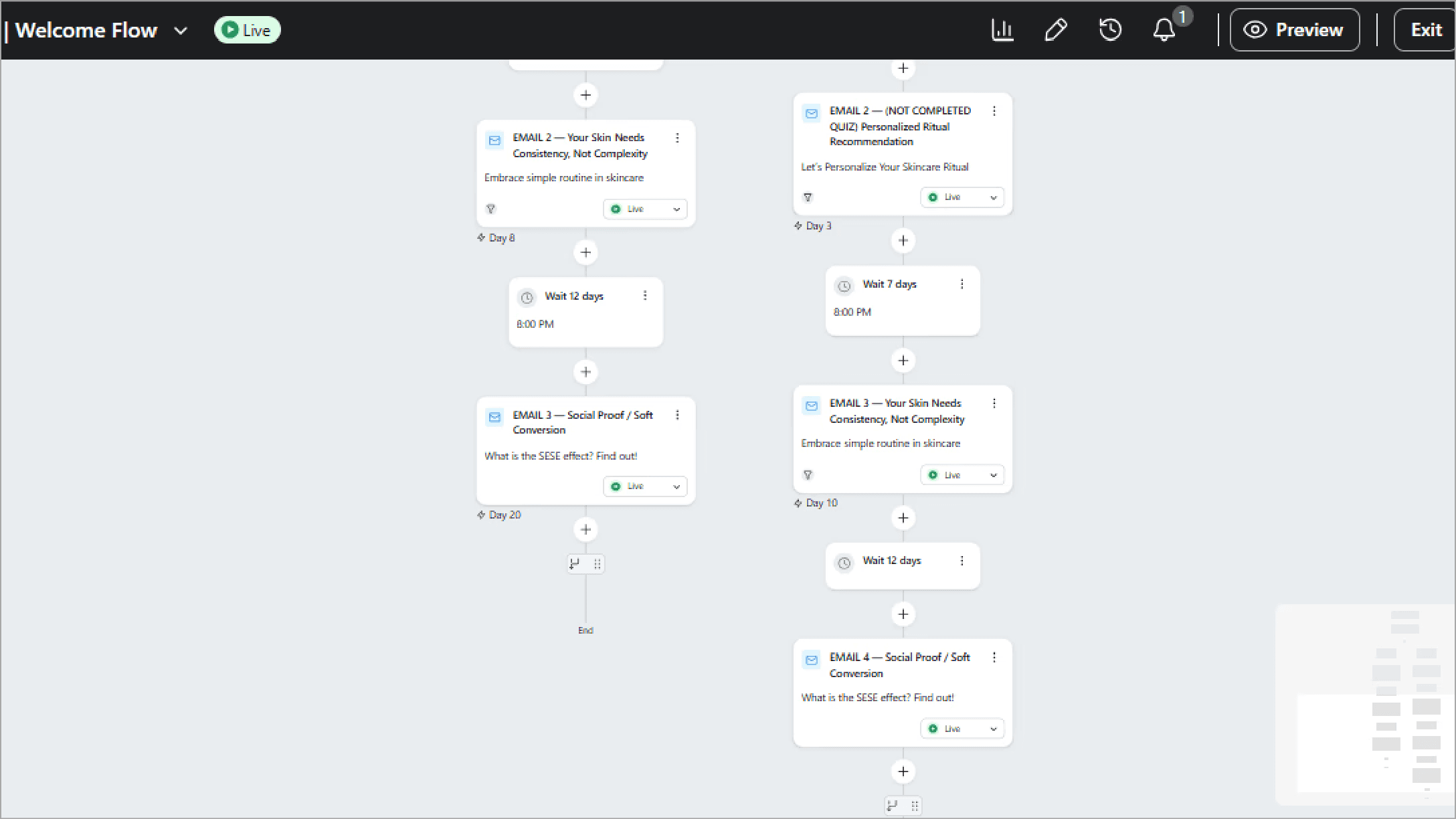Add a step with the plus below the Day 10 label
The width and height of the screenshot is (1456, 819).
(903, 518)
